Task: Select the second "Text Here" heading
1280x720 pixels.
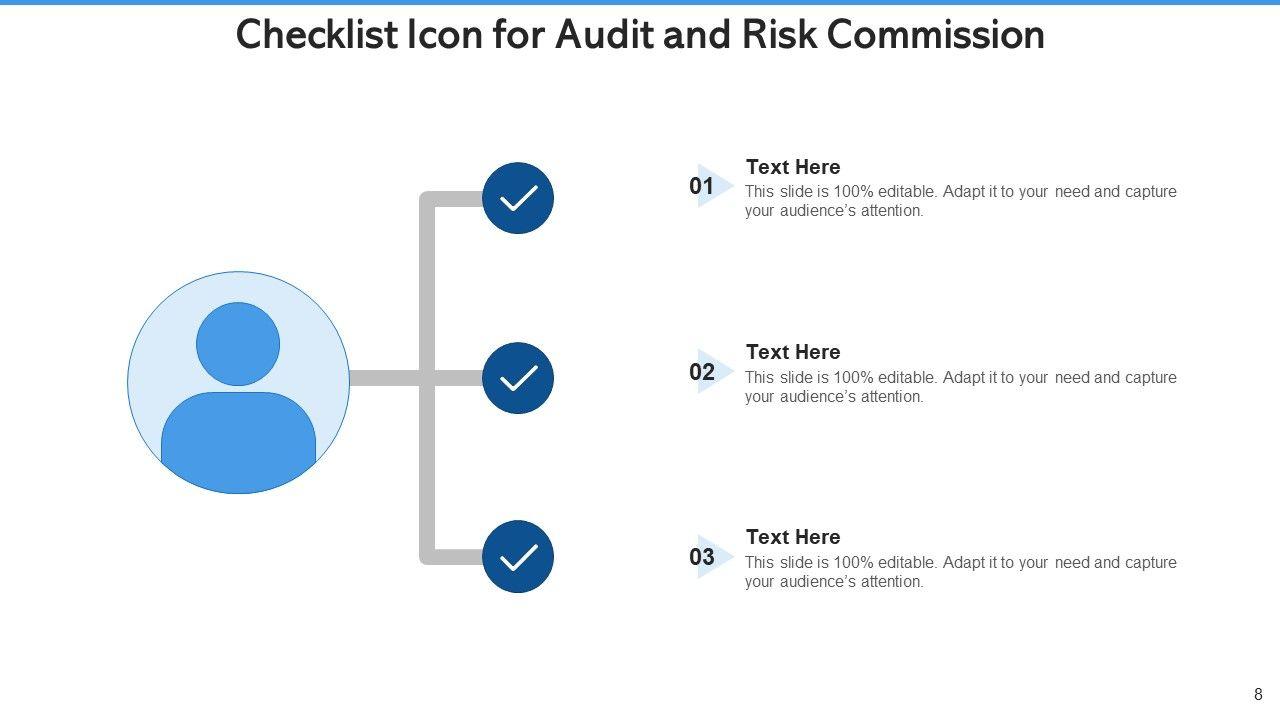Action: pyautogui.click(x=793, y=352)
